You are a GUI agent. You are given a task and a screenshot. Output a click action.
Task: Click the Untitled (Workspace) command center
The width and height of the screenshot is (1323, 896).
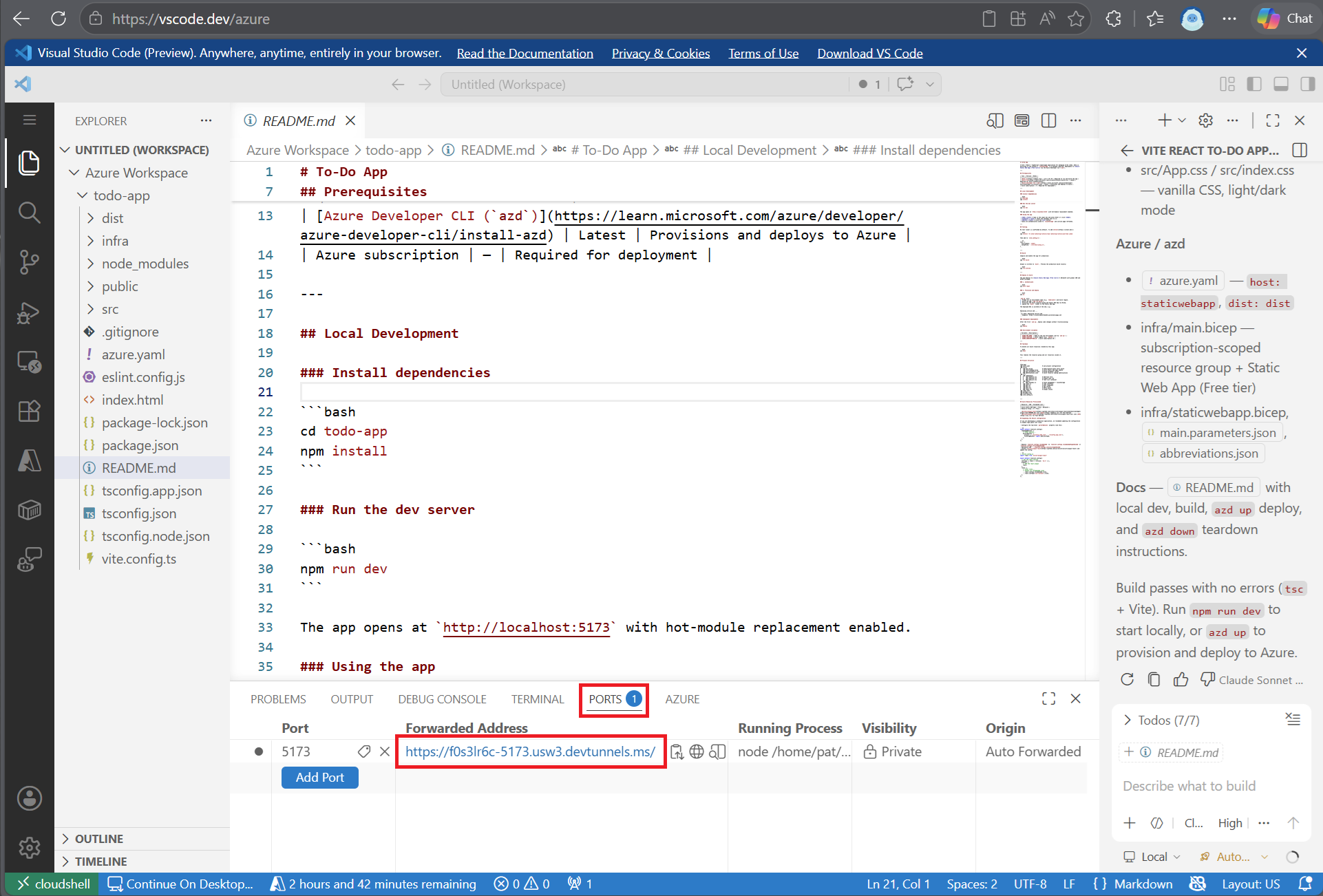pyautogui.click(x=644, y=84)
